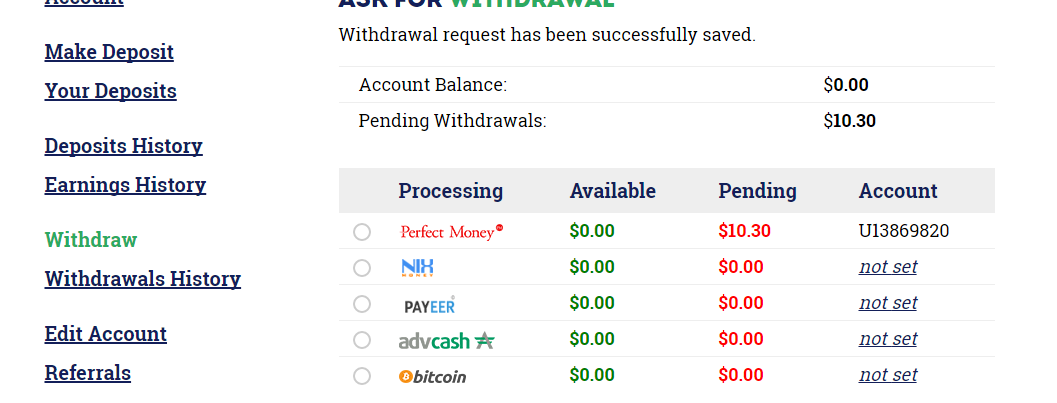Click the Payeer logo
Image resolution: width=1057 pixels, height=403 pixels.
click(x=429, y=305)
